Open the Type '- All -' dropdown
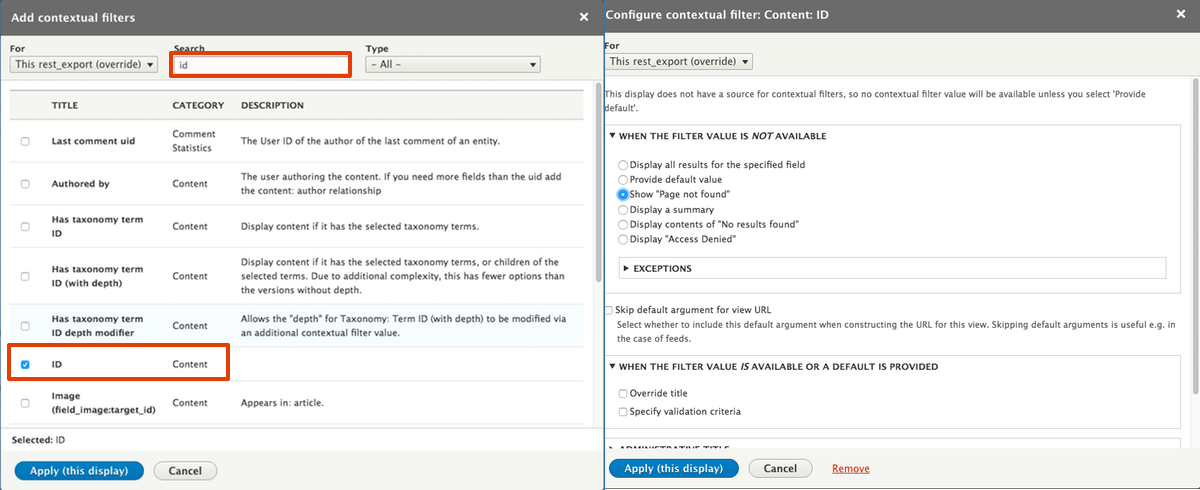 [x=453, y=64]
